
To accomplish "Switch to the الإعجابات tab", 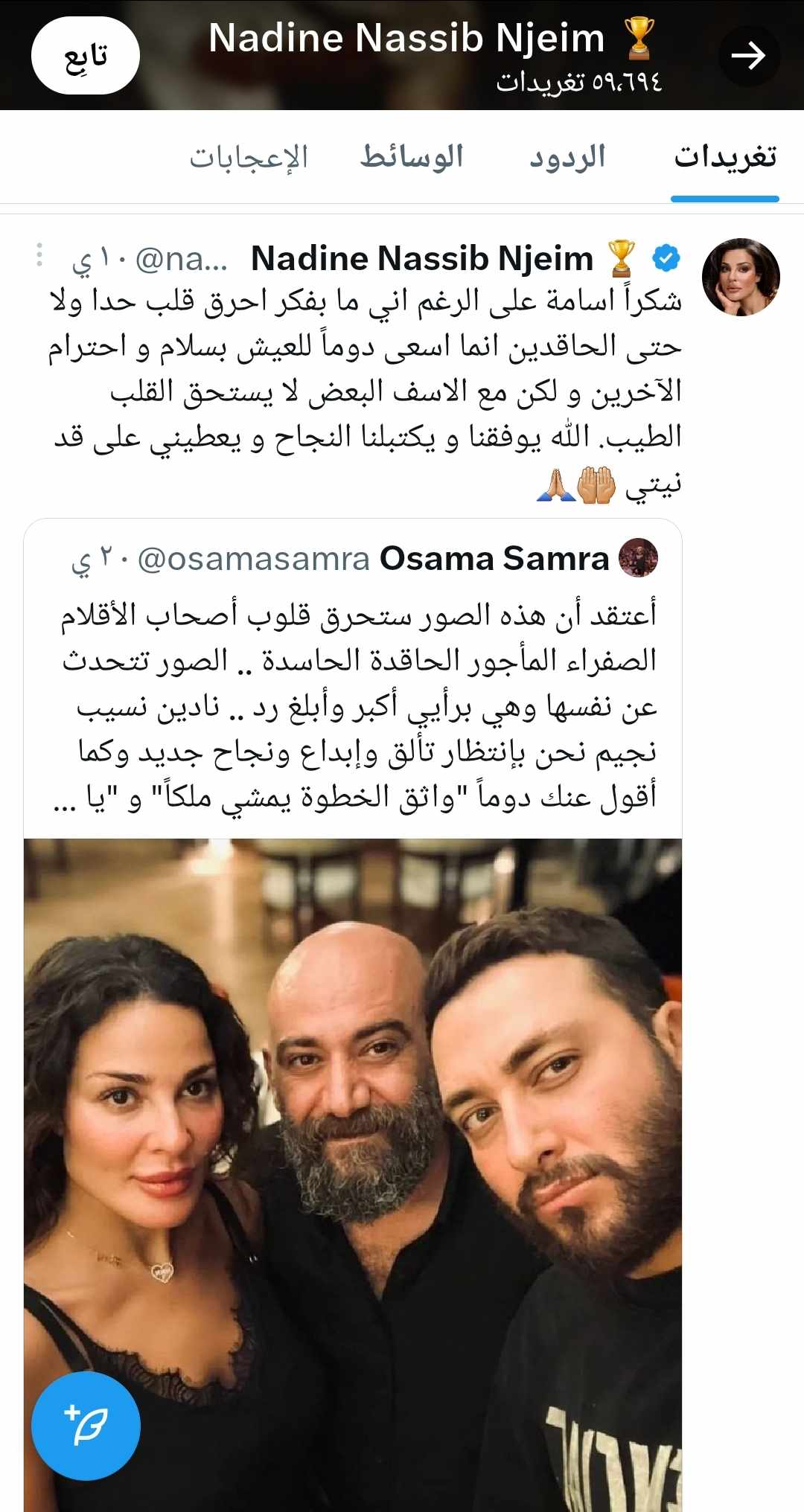I will tap(249, 157).
